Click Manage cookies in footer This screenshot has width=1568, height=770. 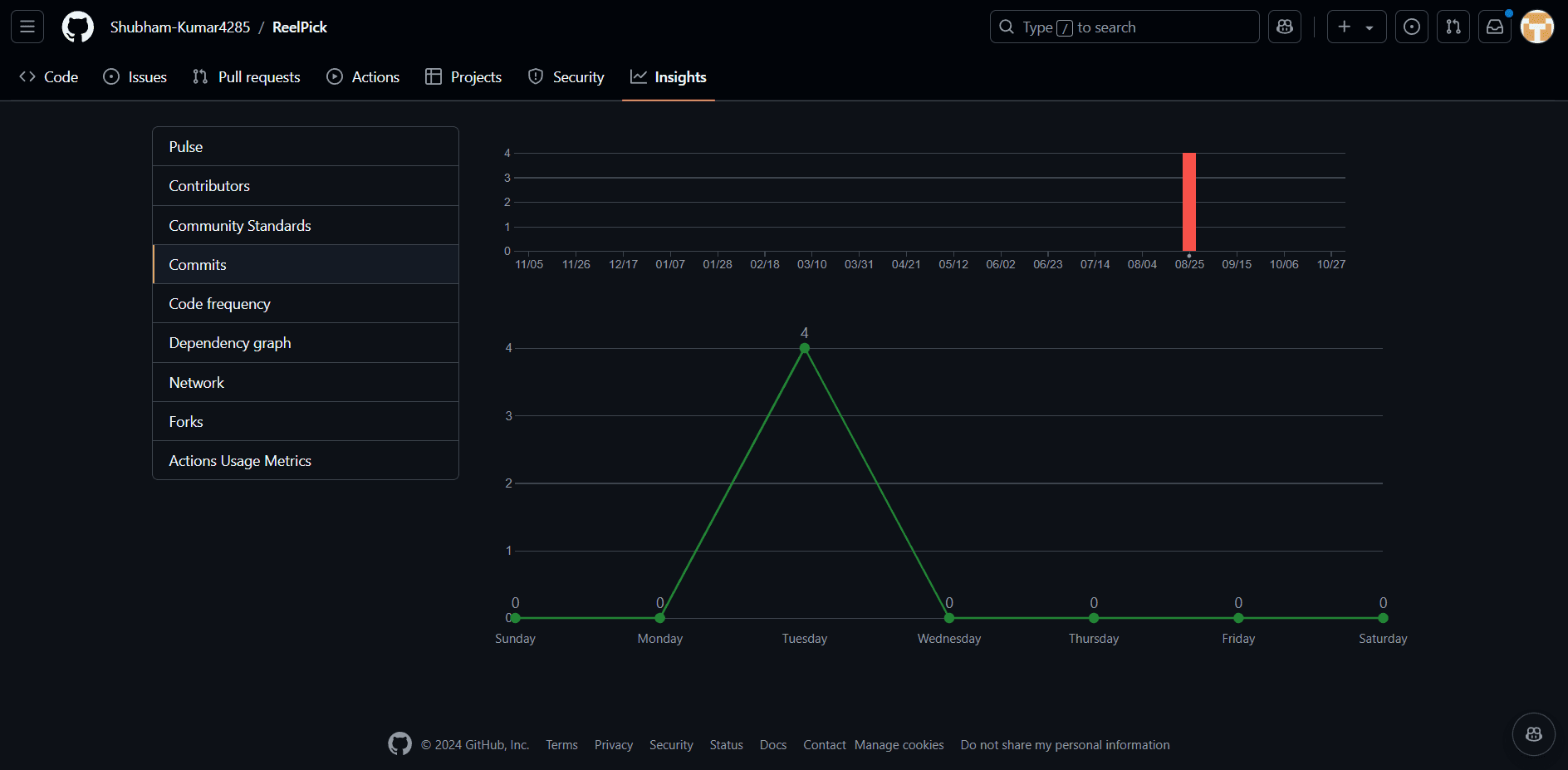click(899, 745)
